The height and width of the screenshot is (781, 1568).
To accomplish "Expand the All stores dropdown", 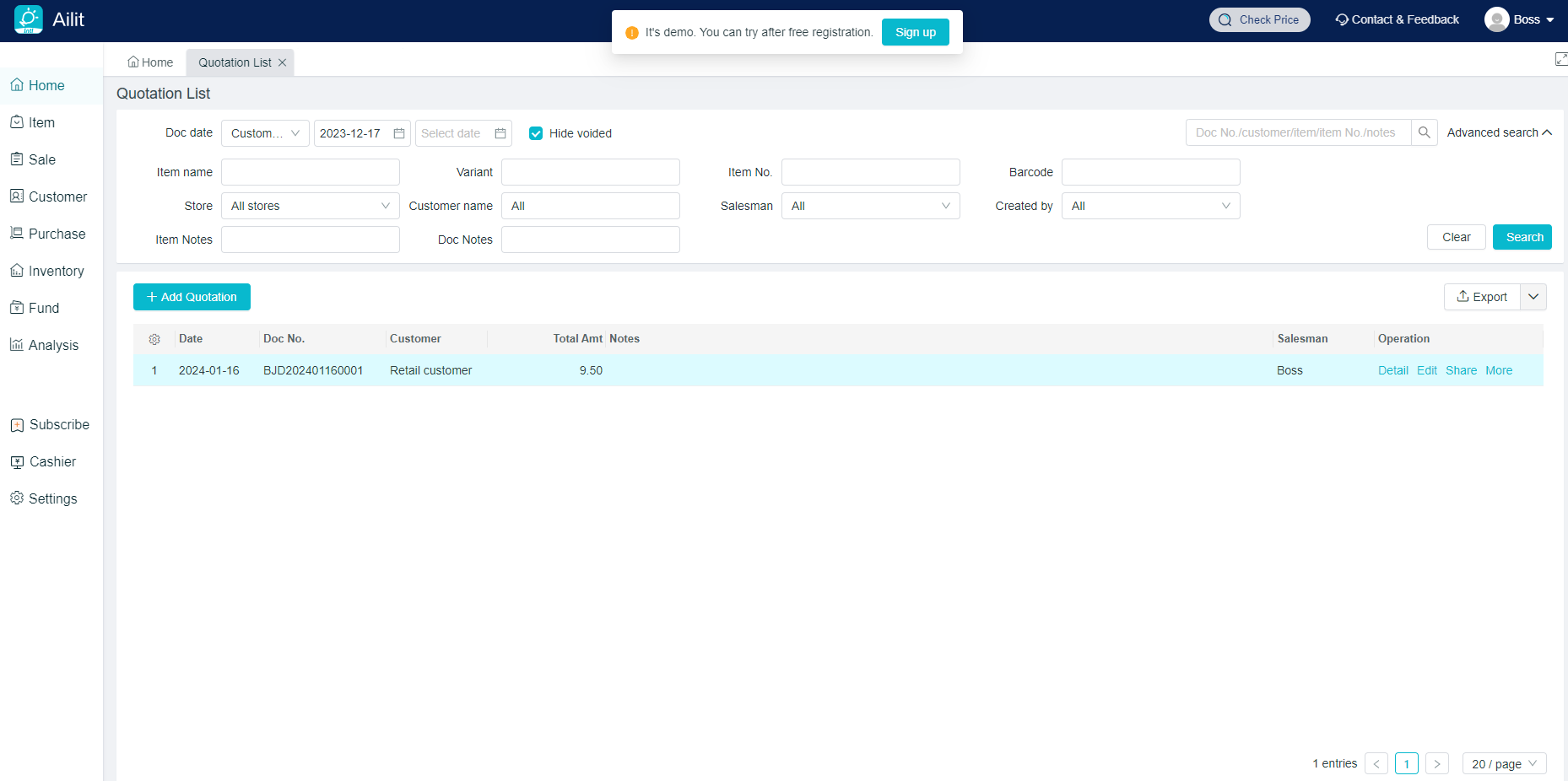I will pos(310,206).
